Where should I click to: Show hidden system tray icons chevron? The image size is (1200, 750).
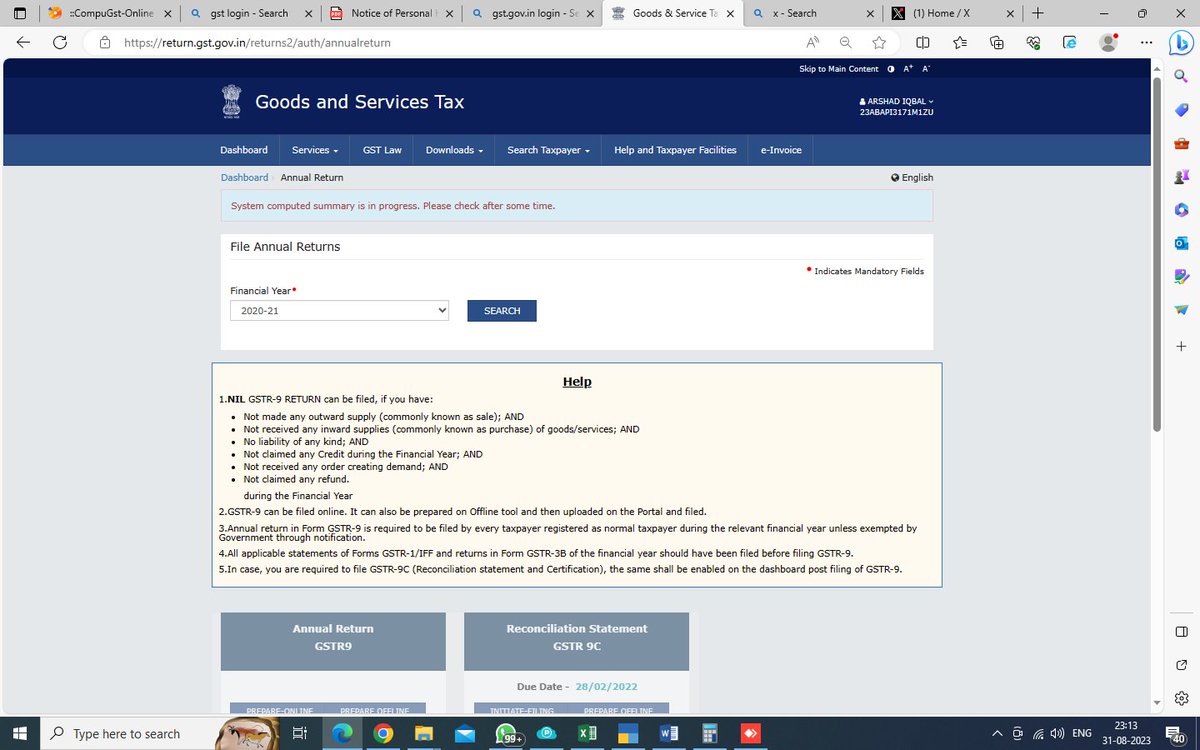pyautogui.click(x=997, y=733)
